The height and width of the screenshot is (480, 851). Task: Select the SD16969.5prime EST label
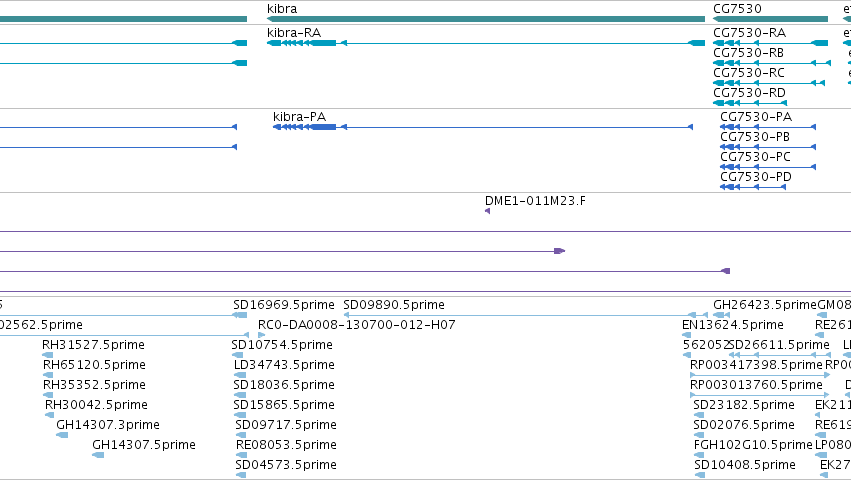tap(284, 305)
